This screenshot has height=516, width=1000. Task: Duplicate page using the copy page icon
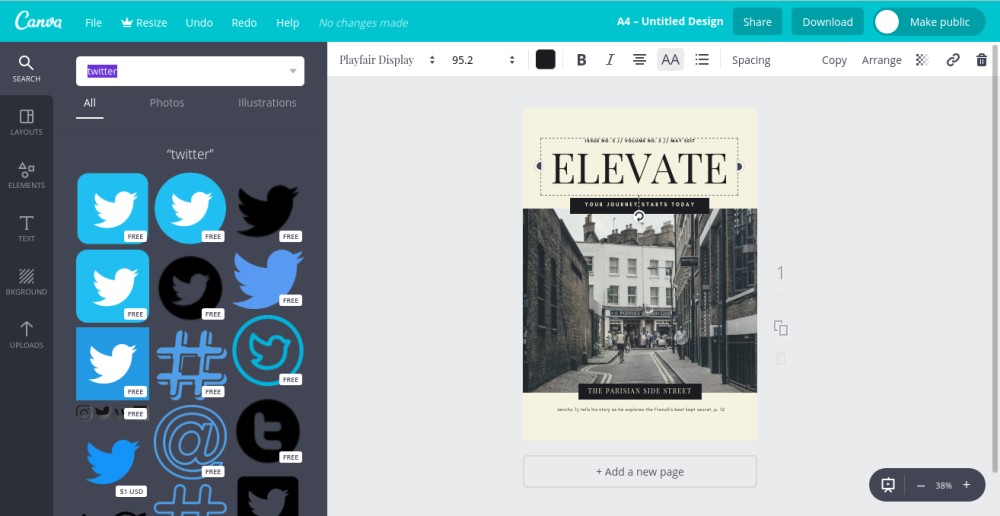780,328
